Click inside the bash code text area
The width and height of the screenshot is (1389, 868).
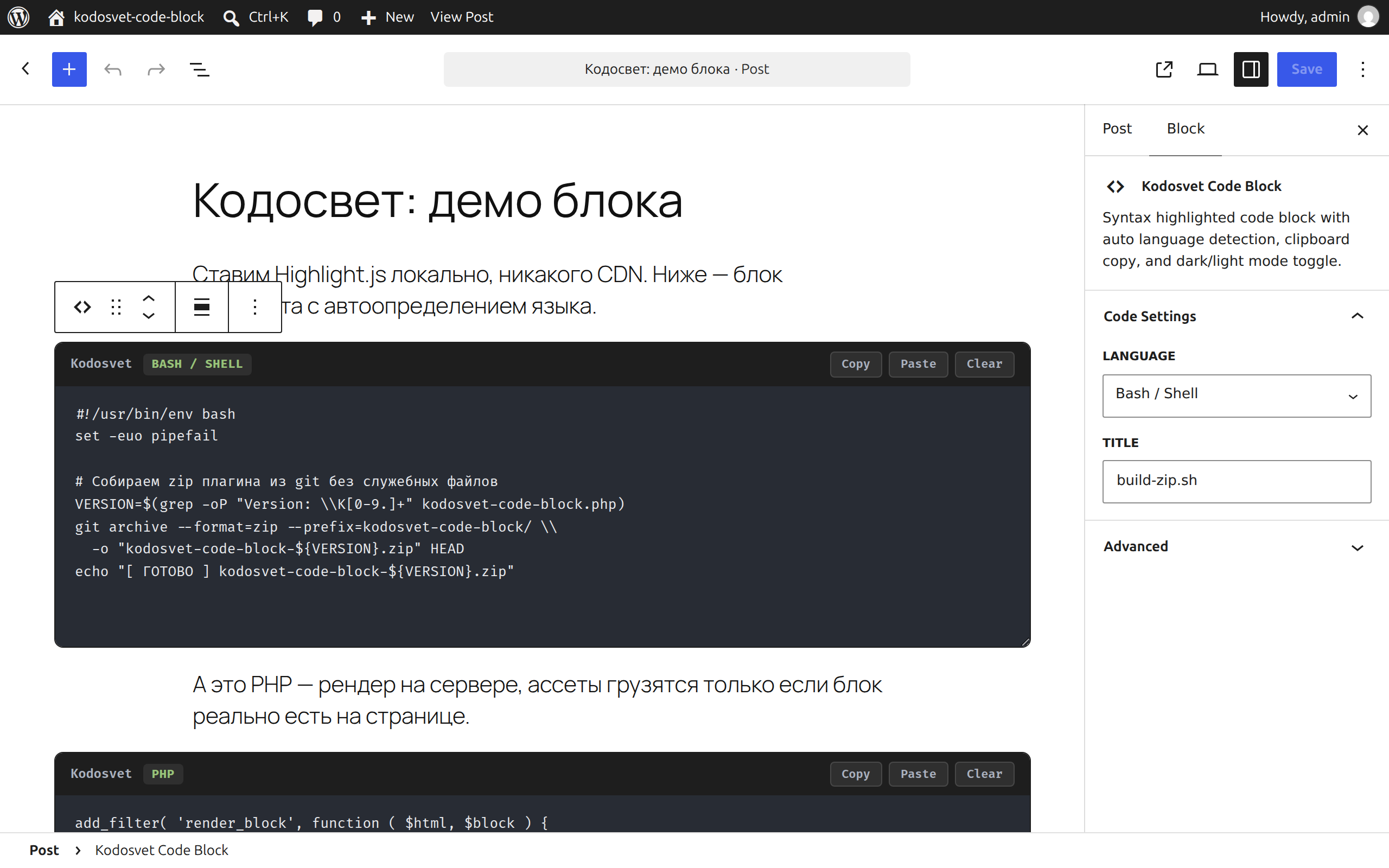pyautogui.click(x=543, y=516)
